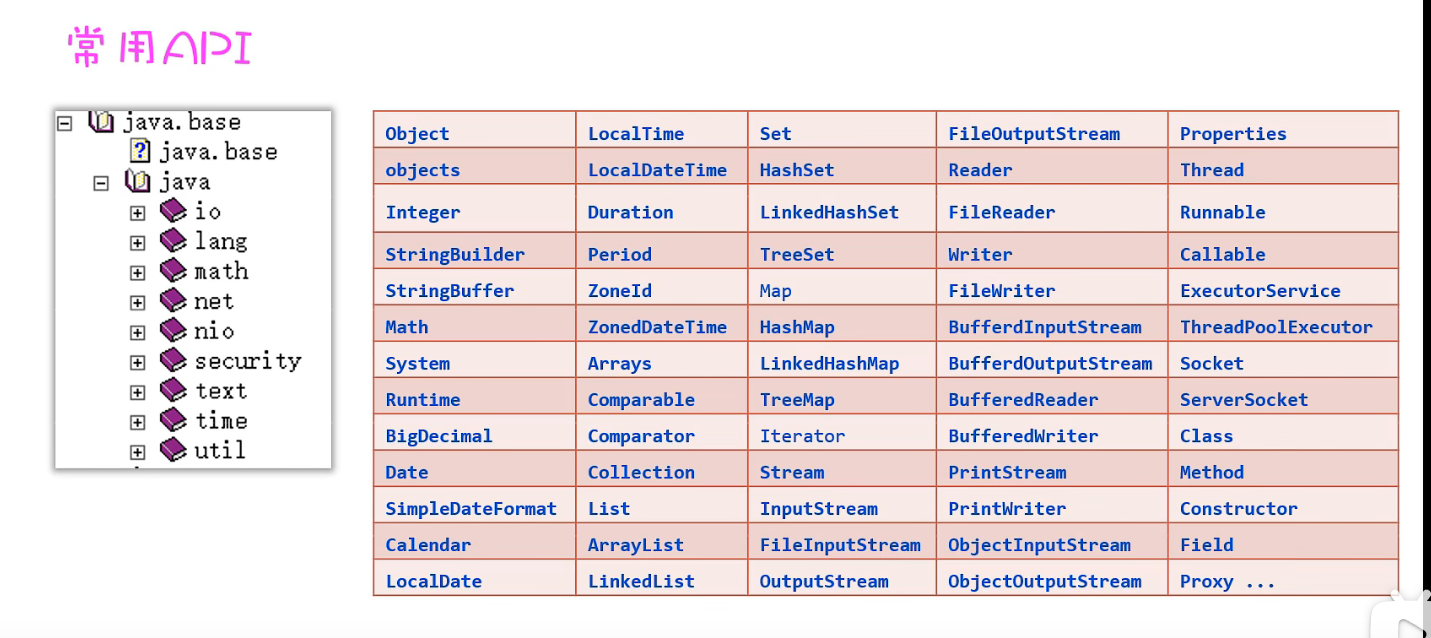1431x638 pixels.
Task: Expand the text package plus box
Action: tap(137, 393)
